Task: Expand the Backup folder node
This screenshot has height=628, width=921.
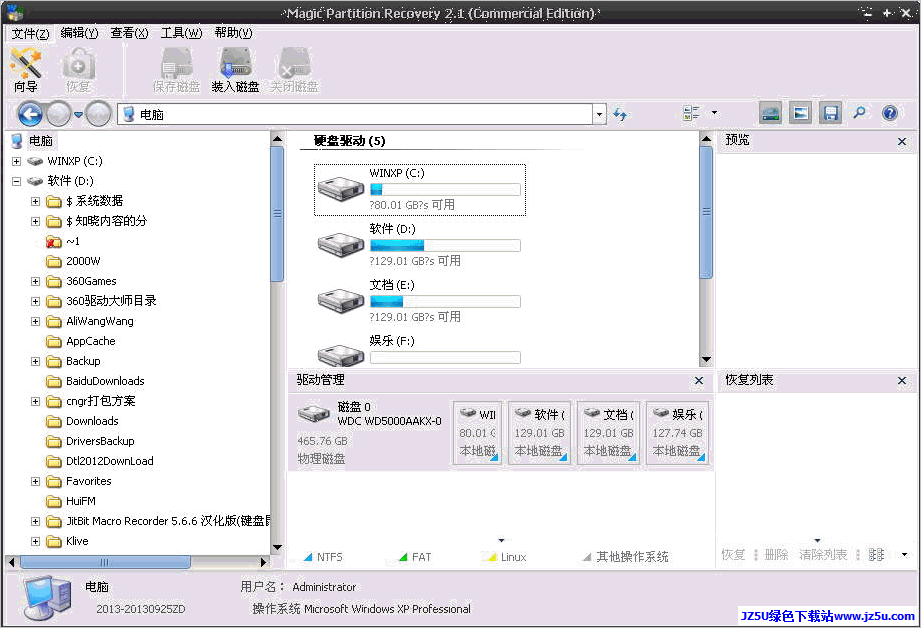Action: pos(35,361)
